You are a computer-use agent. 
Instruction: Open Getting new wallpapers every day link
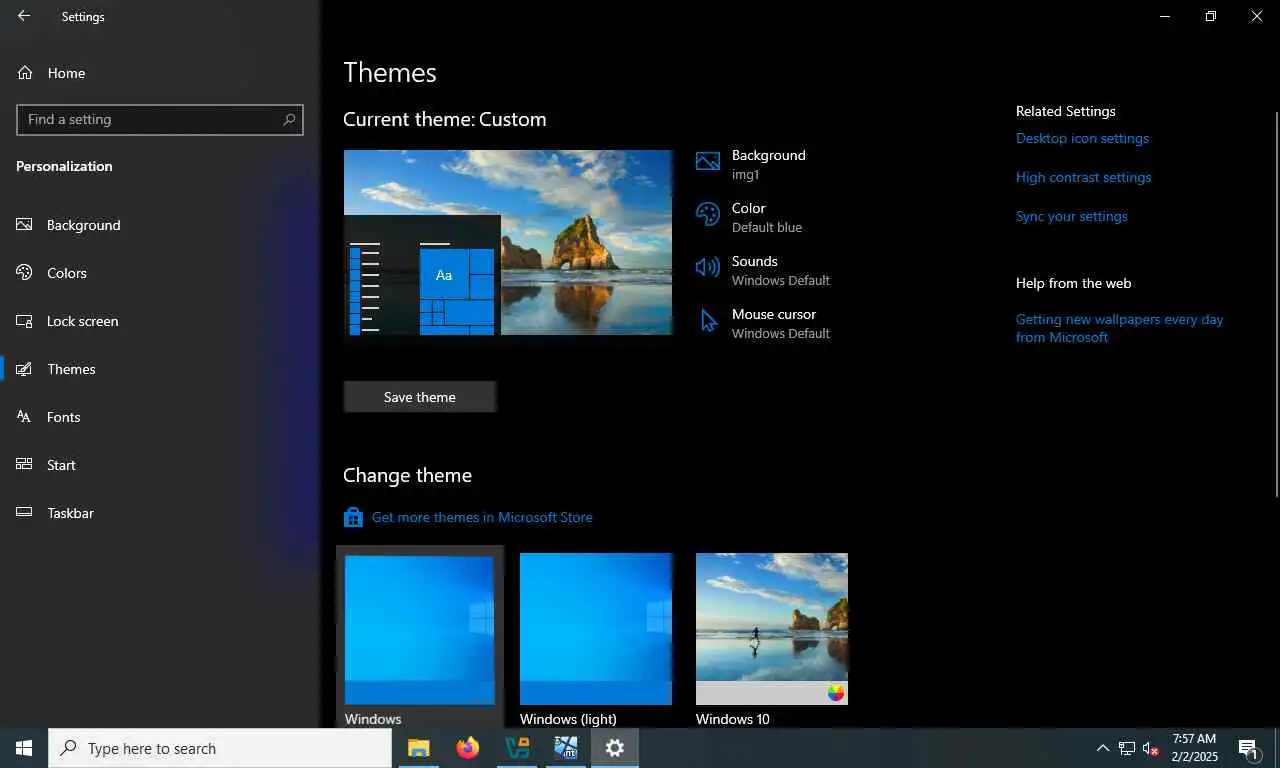pyautogui.click(x=1119, y=328)
